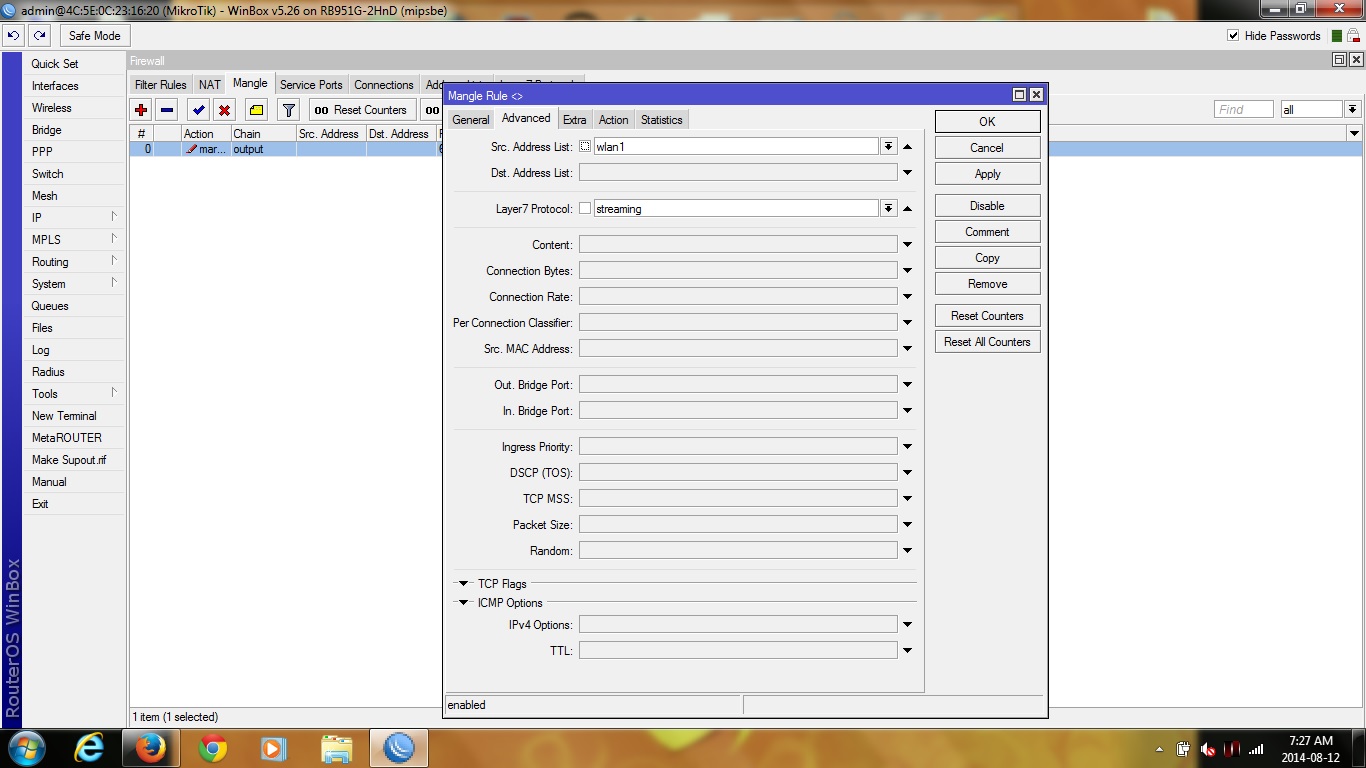Open the 'all' filter dropdown in Firewall
The width and height of the screenshot is (1366, 768).
click(1352, 109)
